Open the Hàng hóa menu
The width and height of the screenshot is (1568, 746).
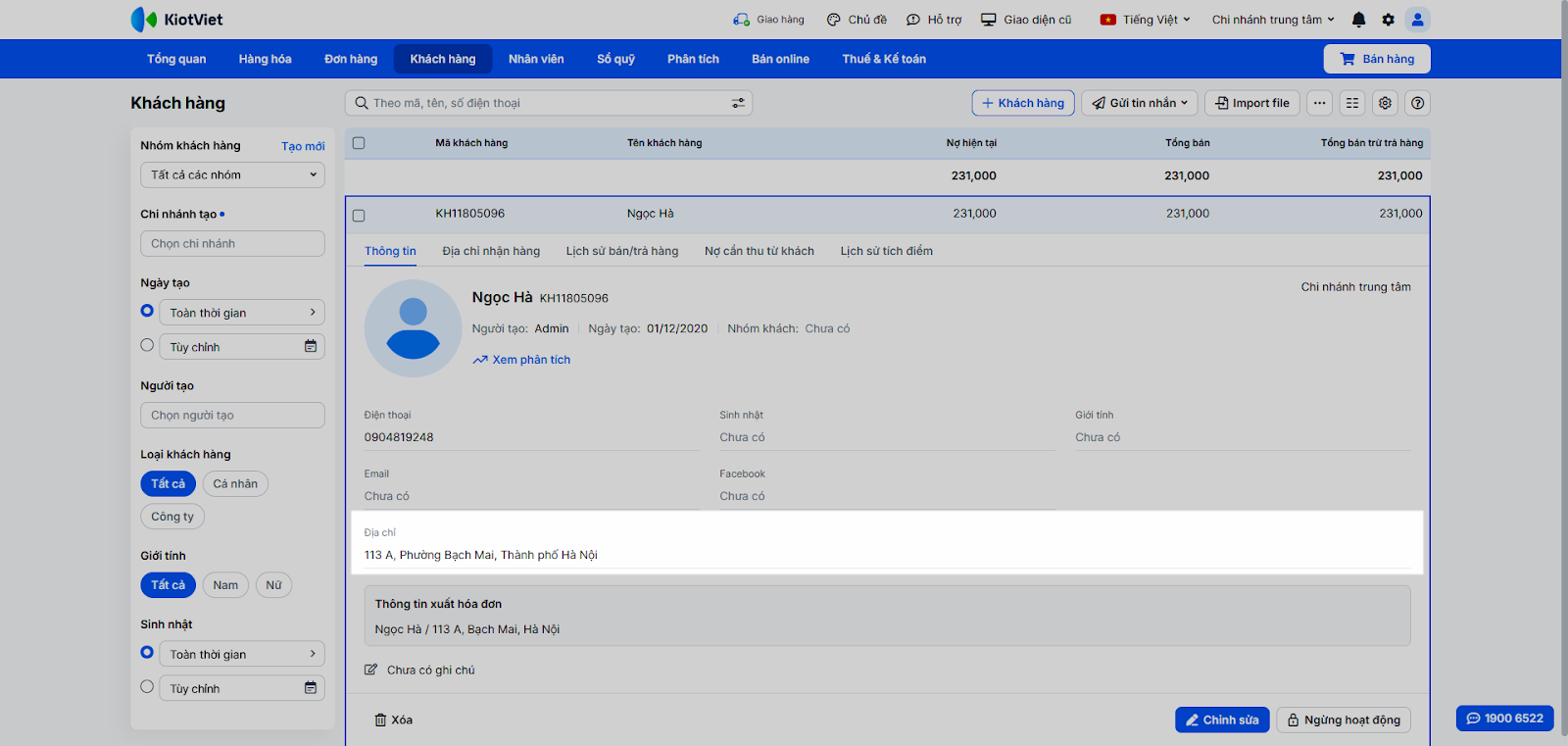click(x=265, y=59)
